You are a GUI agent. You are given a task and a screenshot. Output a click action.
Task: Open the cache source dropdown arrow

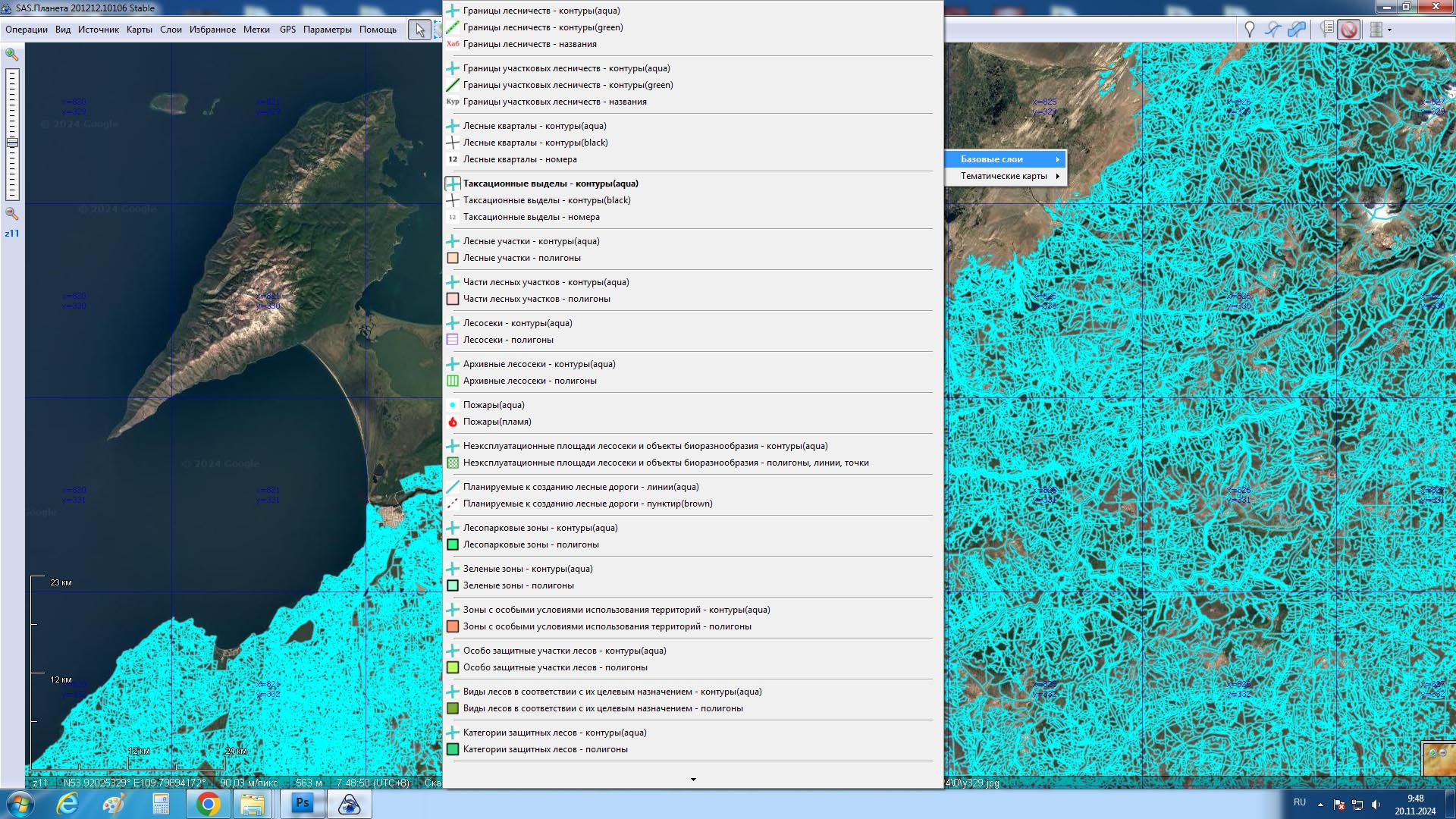point(1389,30)
